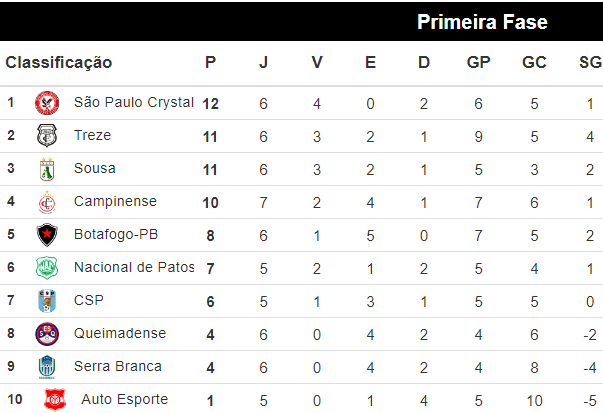Click the GP goals scored header

pos(478,62)
